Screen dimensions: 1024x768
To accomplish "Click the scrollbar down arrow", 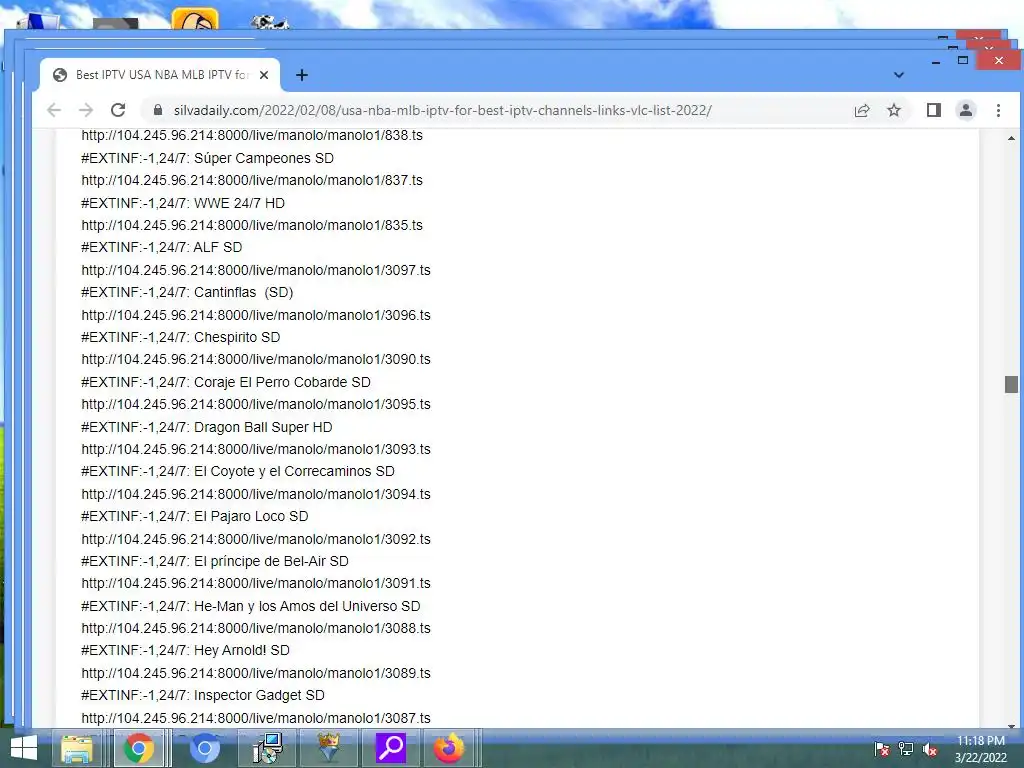I will click(x=1011, y=725).
